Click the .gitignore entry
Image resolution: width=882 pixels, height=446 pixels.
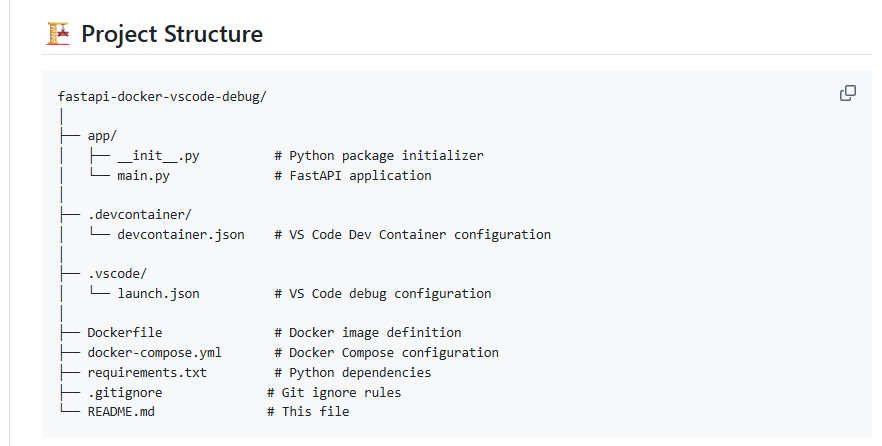coord(124,392)
